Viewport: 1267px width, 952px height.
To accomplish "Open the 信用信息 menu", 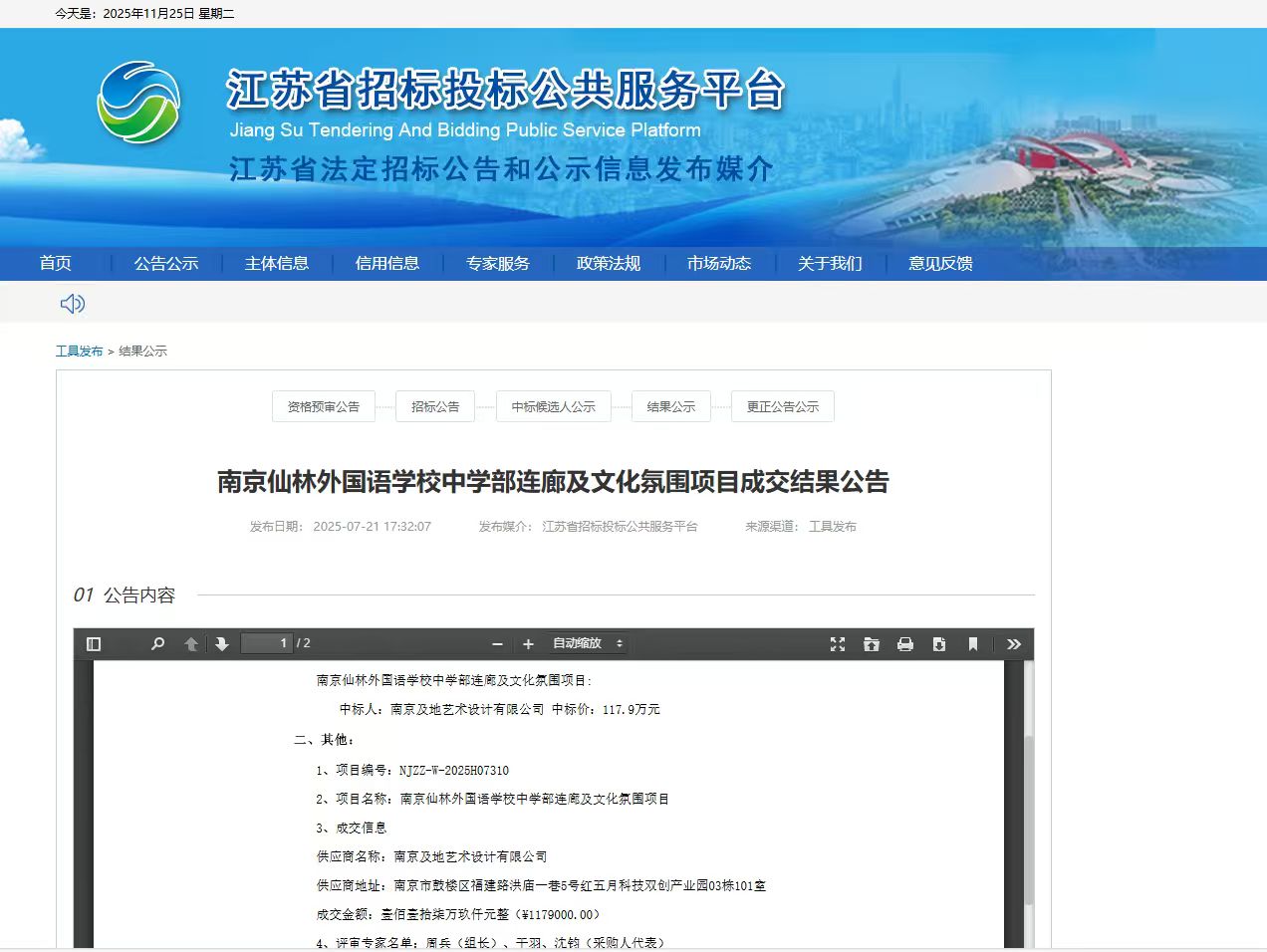I will click(387, 264).
